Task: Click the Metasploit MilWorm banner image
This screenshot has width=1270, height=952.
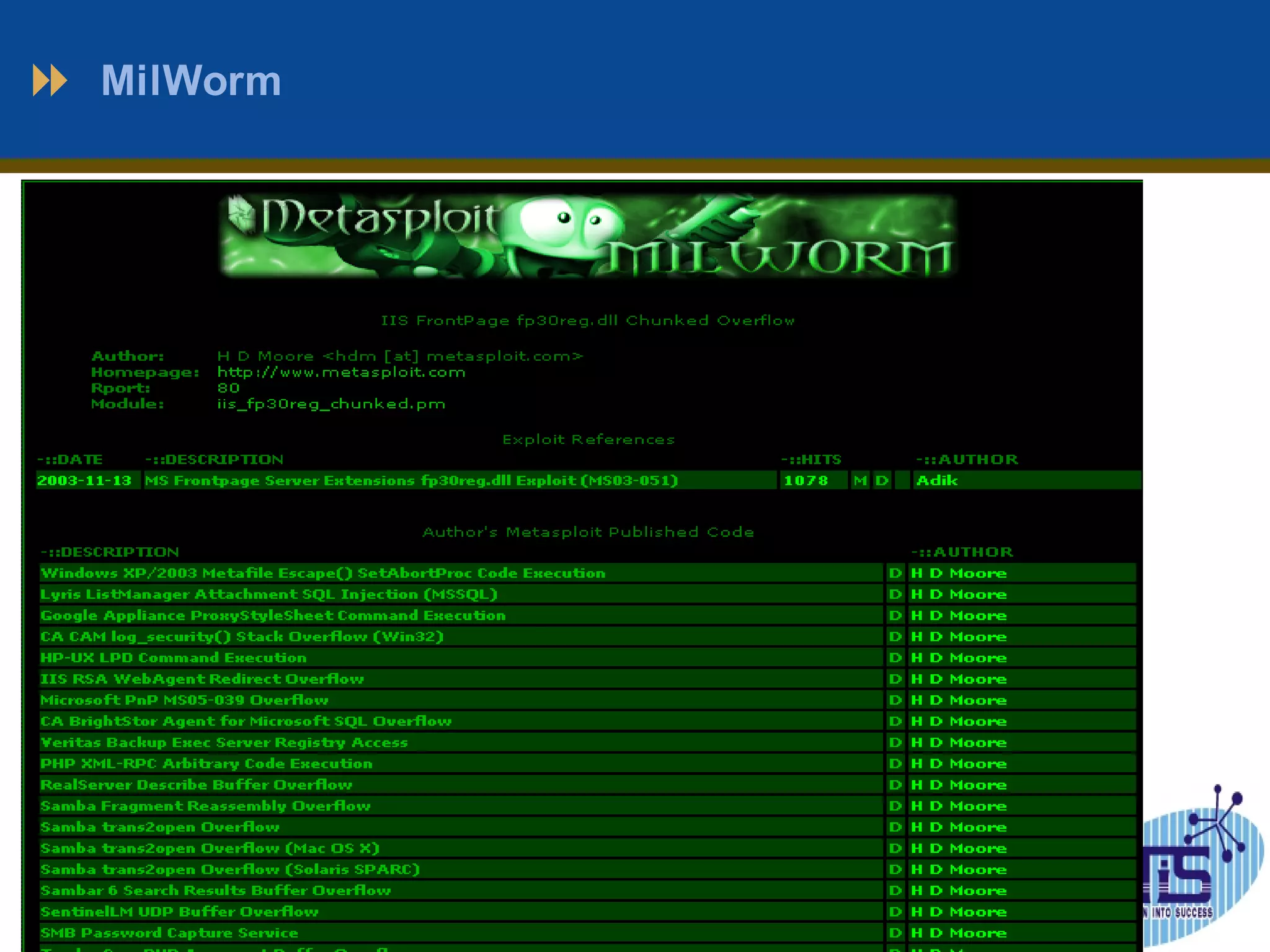Action: pos(588,236)
